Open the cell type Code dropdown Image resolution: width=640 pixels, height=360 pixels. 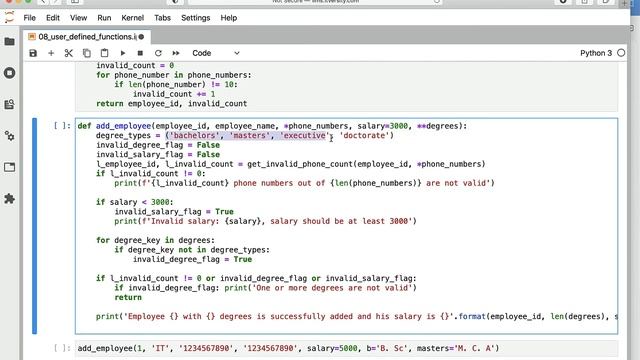[x=216, y=53]
